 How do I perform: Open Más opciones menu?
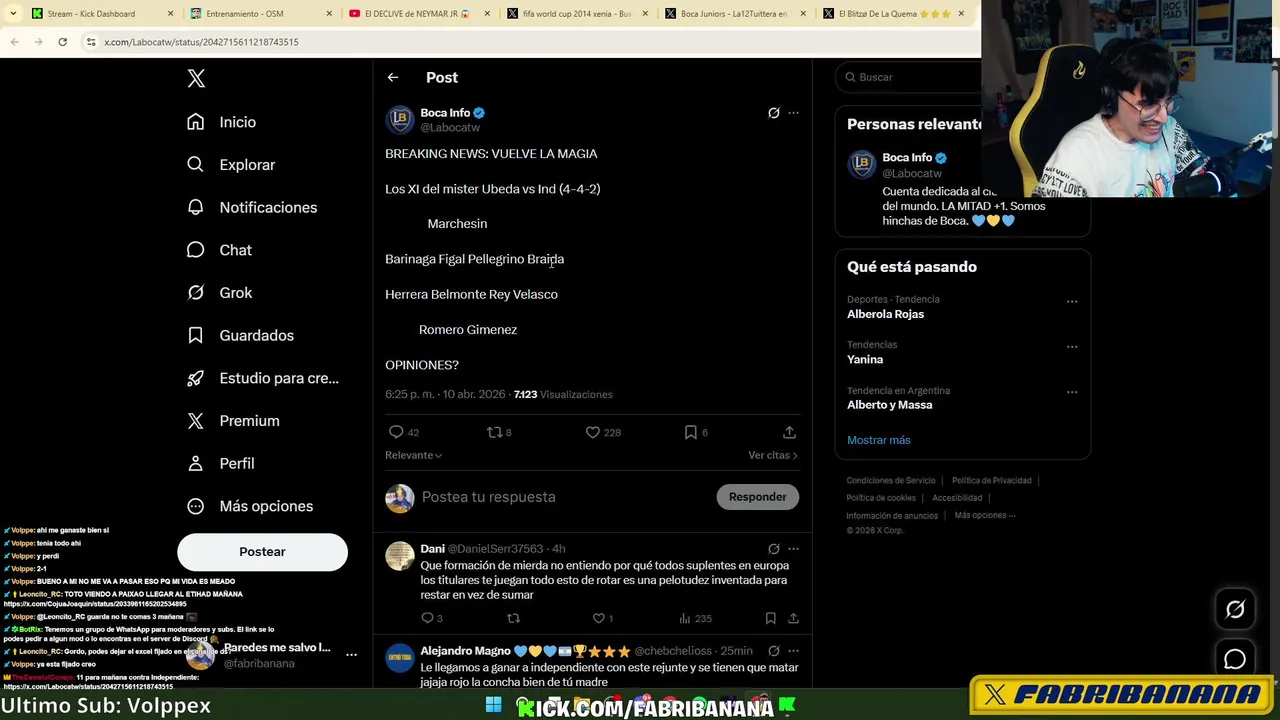(250, 506)
